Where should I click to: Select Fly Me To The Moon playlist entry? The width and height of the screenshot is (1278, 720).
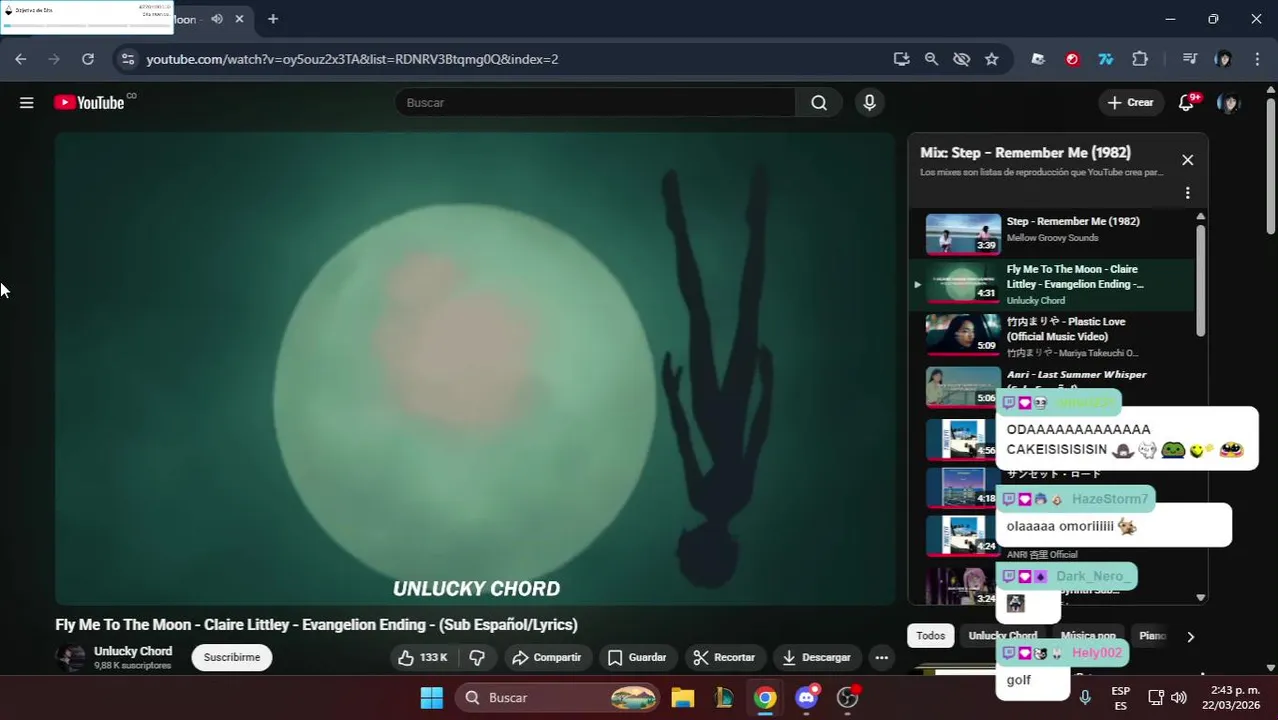(x=1052, y=284)
